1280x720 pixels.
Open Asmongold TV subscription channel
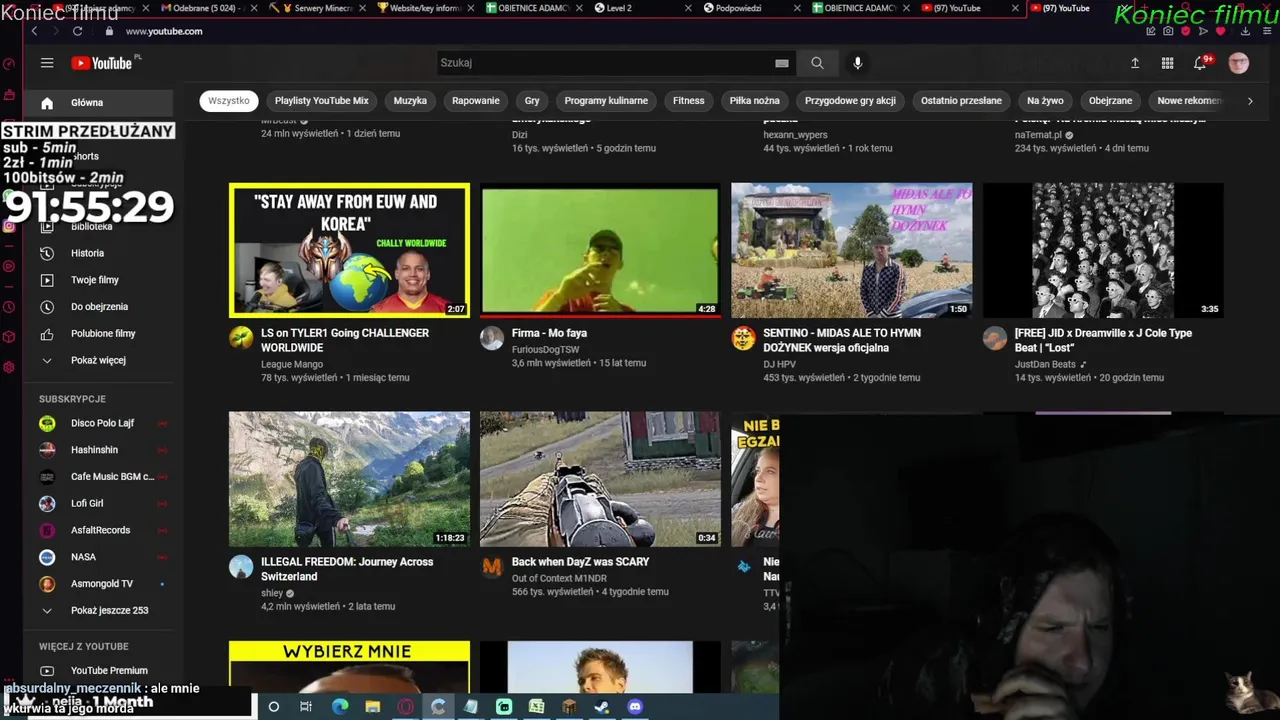pyautogui.click(x=100, y=584)
